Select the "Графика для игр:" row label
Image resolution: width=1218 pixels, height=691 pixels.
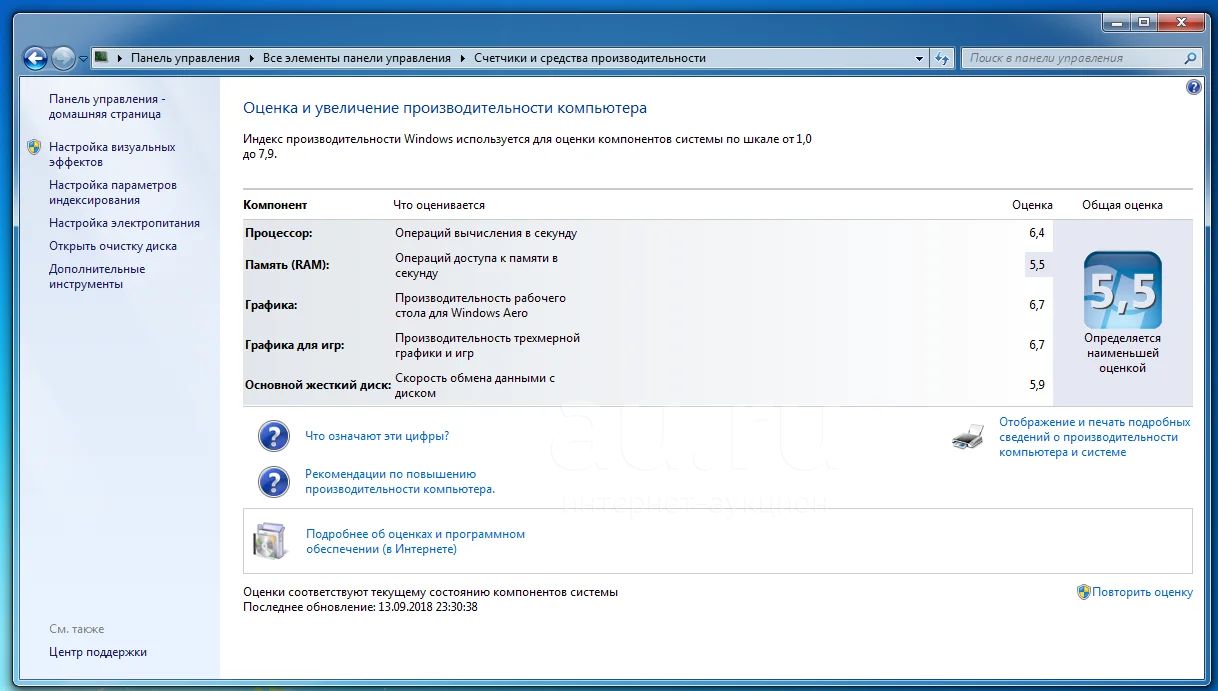point(295,345)
